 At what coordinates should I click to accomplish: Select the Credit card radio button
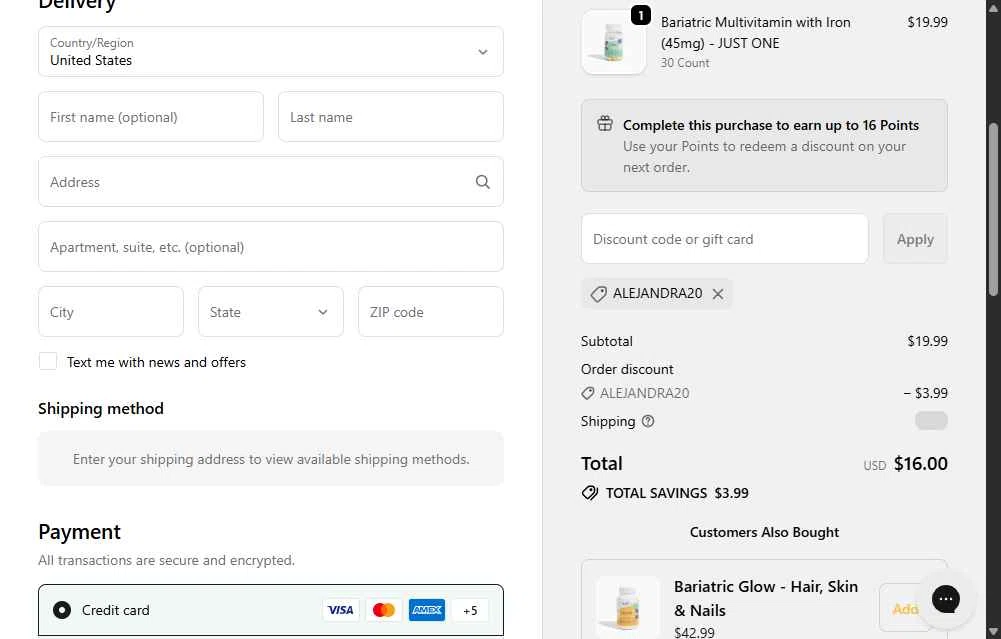coord(62,610)
